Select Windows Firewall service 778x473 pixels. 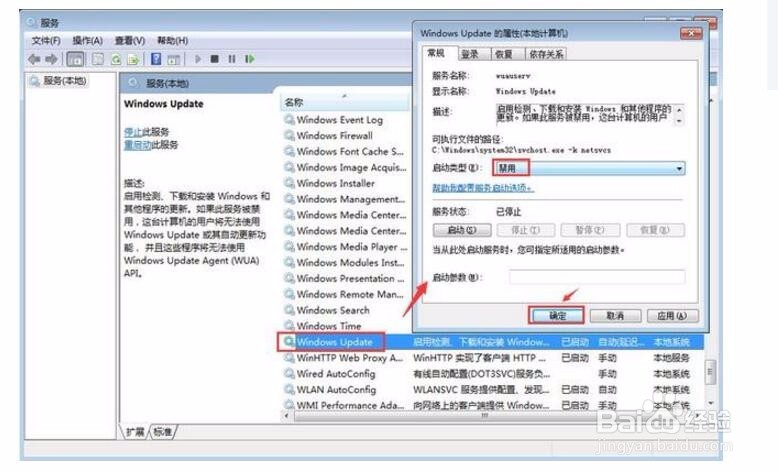(334, 135)
